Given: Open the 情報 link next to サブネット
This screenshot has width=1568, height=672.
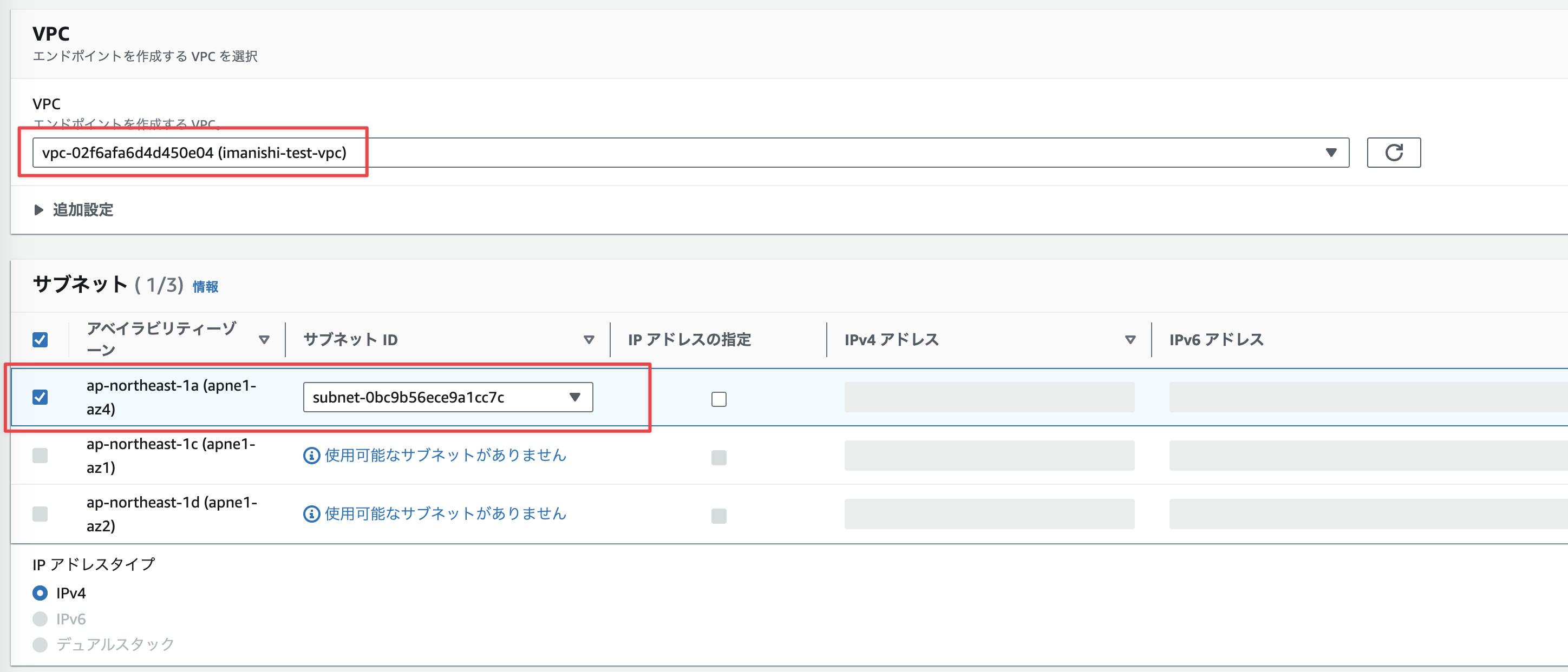Looking at the screenshot, I should 205,286.
